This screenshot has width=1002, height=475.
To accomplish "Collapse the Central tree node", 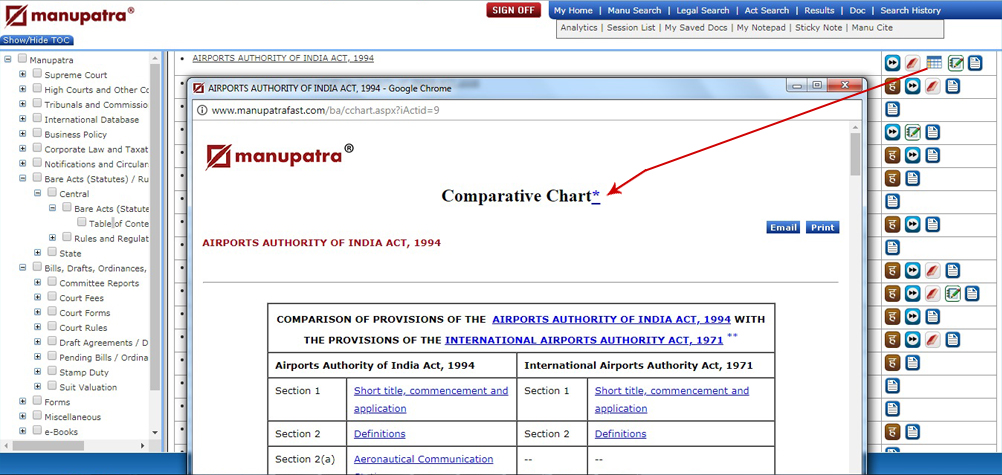I will point(38,193).
